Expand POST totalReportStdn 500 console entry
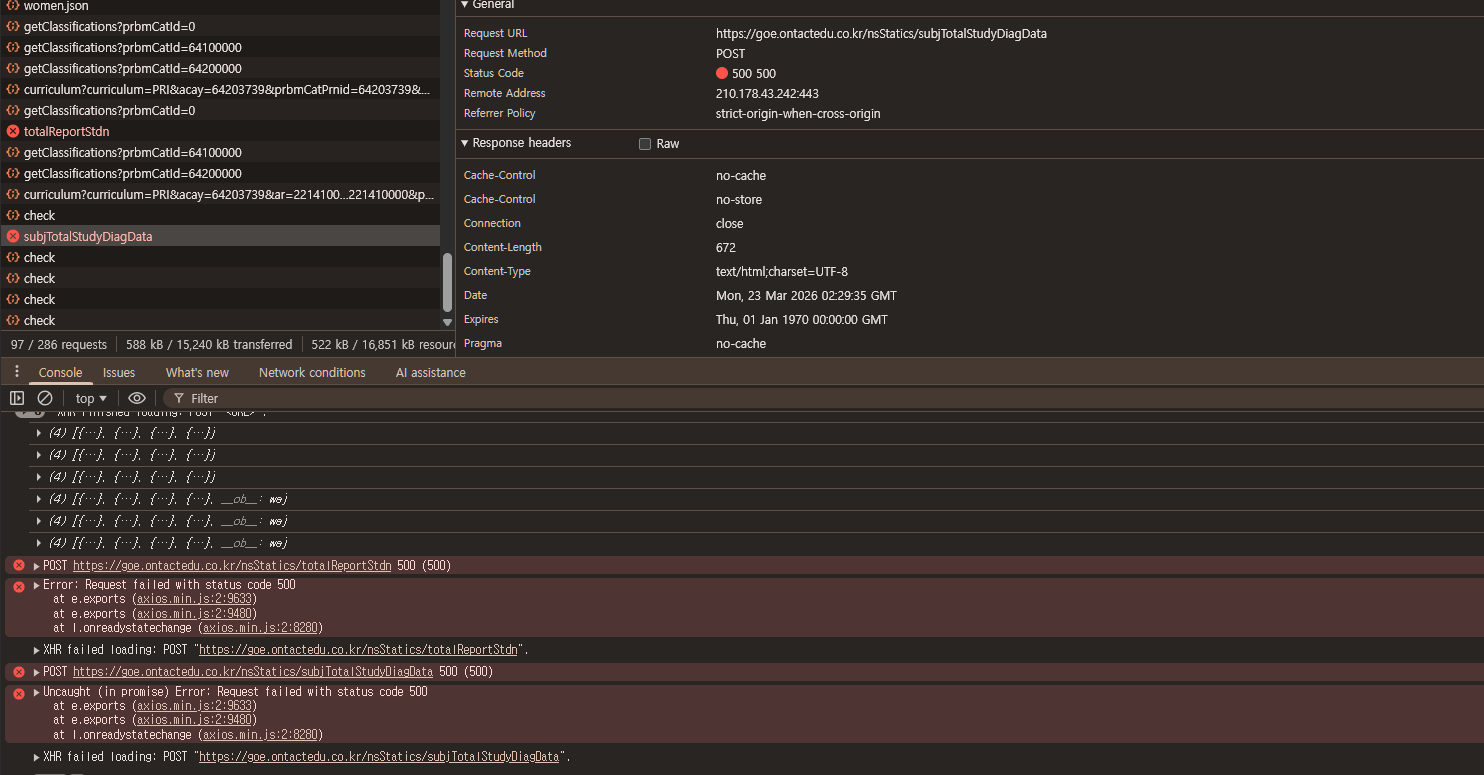The width and height of the screenshot is (1484, 775). point(37,566)
